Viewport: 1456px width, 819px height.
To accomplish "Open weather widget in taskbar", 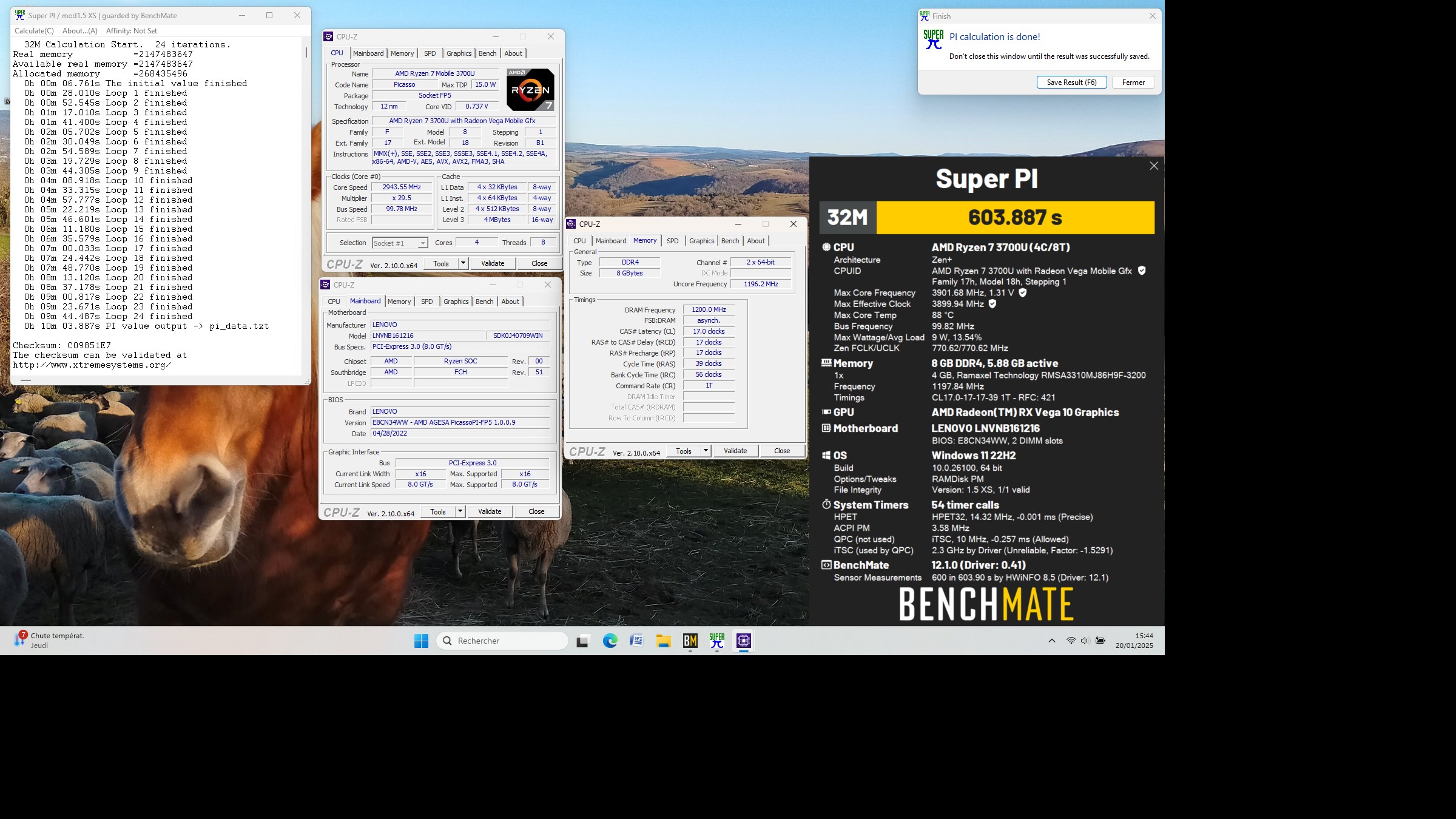I will click(x=50, y=640).
